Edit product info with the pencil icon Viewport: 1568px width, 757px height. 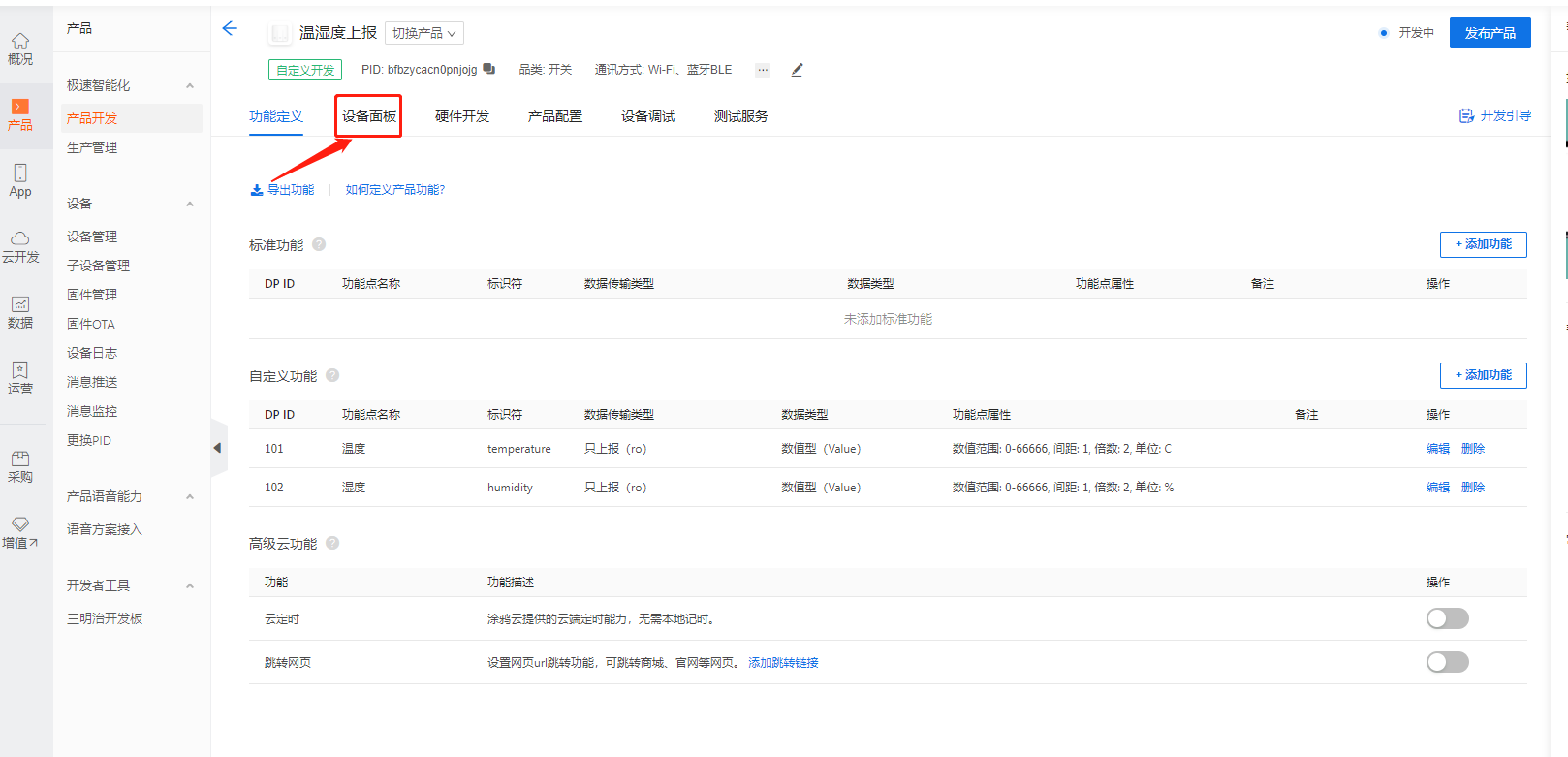pyautogui.click(x=797, y=70)
